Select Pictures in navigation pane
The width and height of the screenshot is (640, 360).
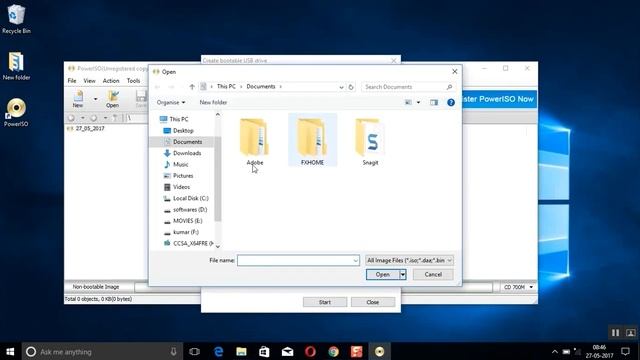click(x=183, y=176)
